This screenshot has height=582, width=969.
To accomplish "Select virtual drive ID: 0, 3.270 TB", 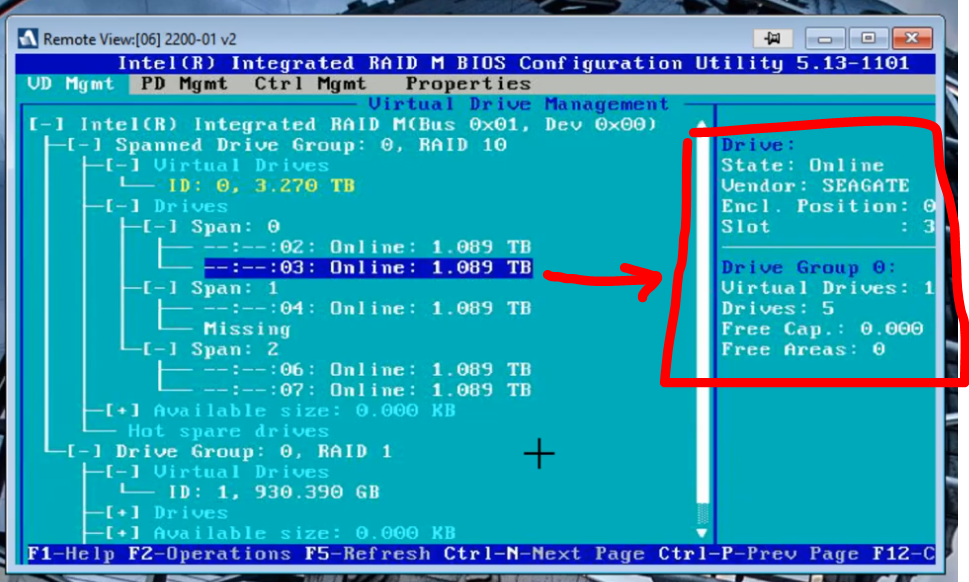I will 261,186.
